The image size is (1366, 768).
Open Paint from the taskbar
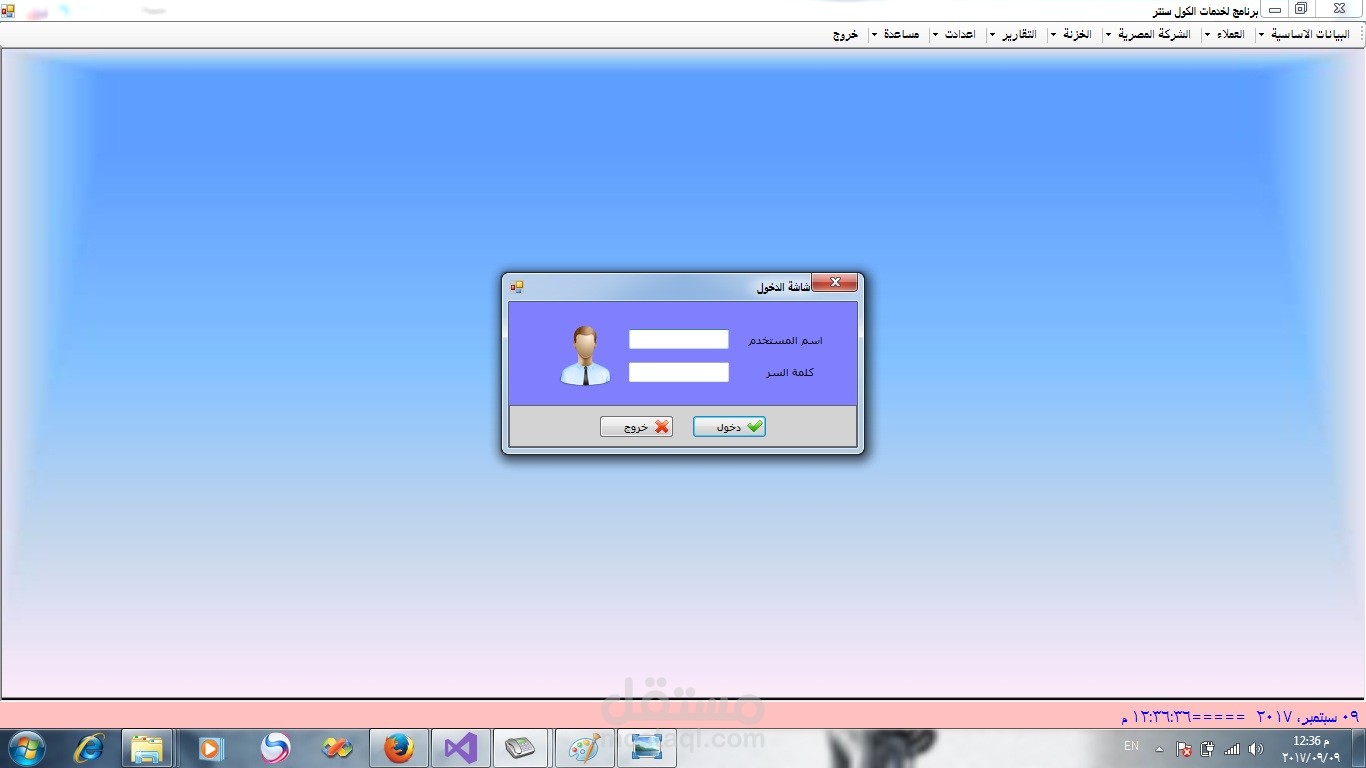584,748
